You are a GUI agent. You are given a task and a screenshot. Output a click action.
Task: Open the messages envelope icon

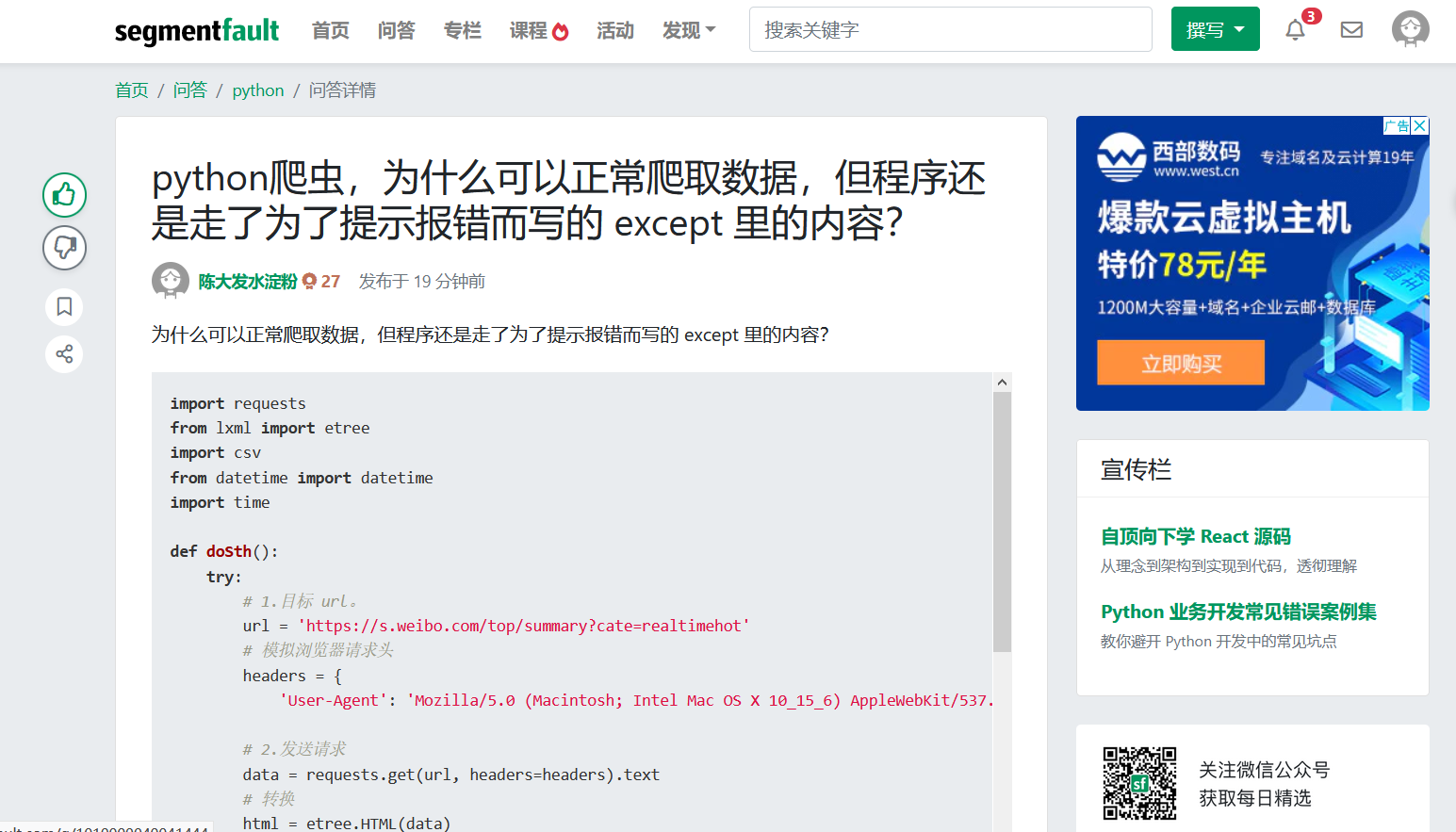[1351, 30]
